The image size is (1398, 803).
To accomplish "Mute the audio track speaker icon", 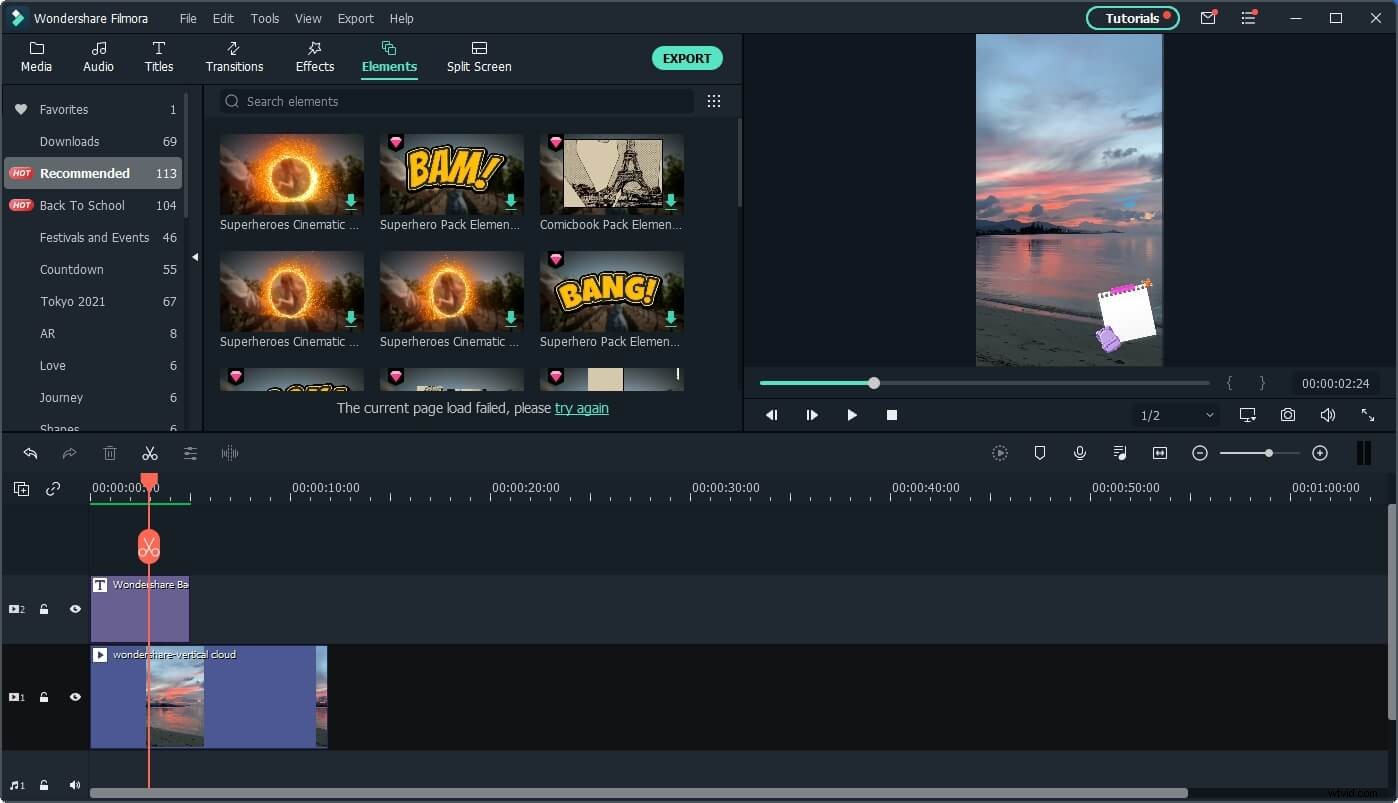I will click(x=75, y=785).
